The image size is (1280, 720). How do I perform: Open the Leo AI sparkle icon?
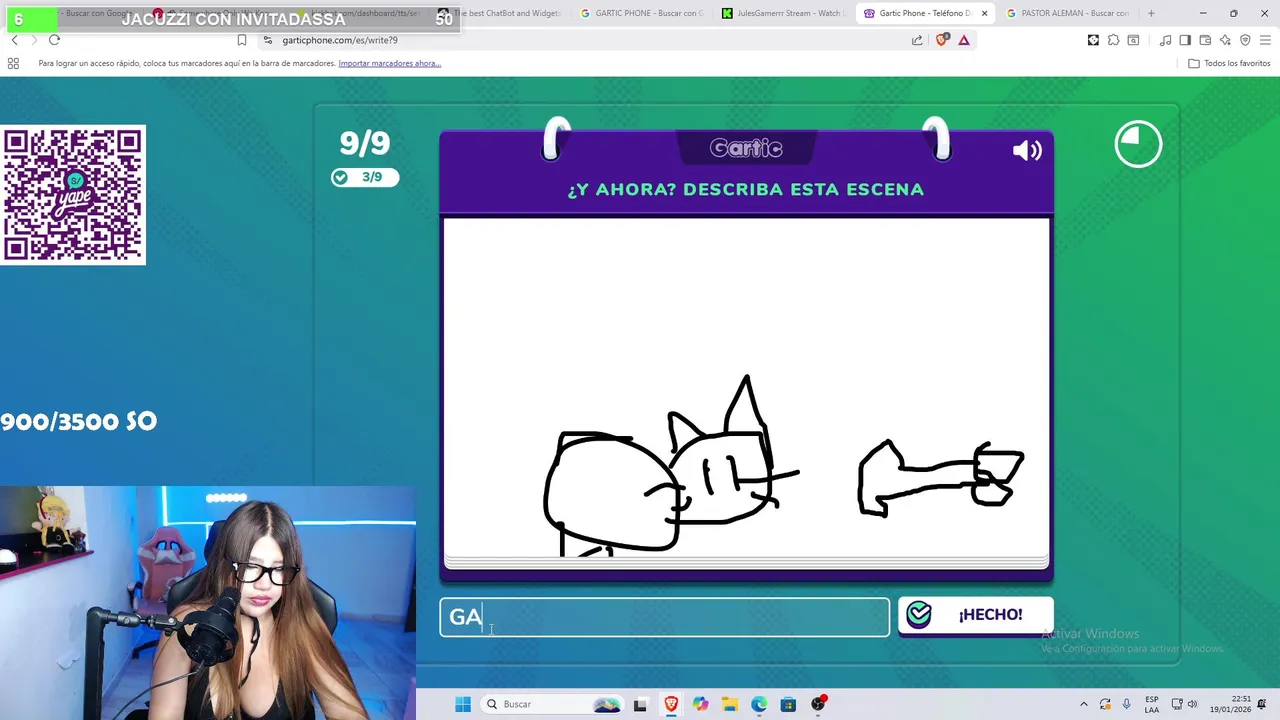pyautogui.click(x=1225, y=40)
